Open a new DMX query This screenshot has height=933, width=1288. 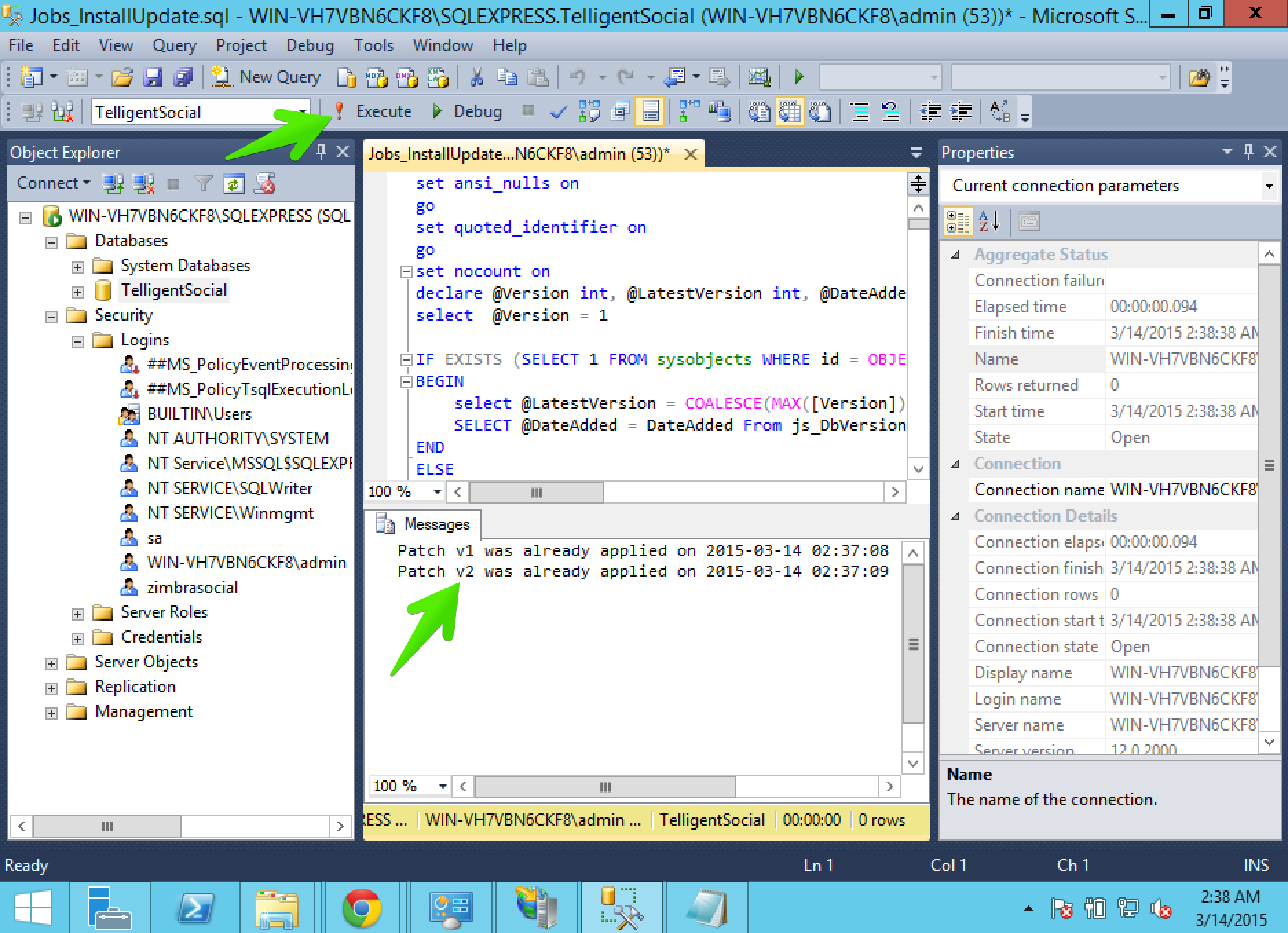click(407, 77)
